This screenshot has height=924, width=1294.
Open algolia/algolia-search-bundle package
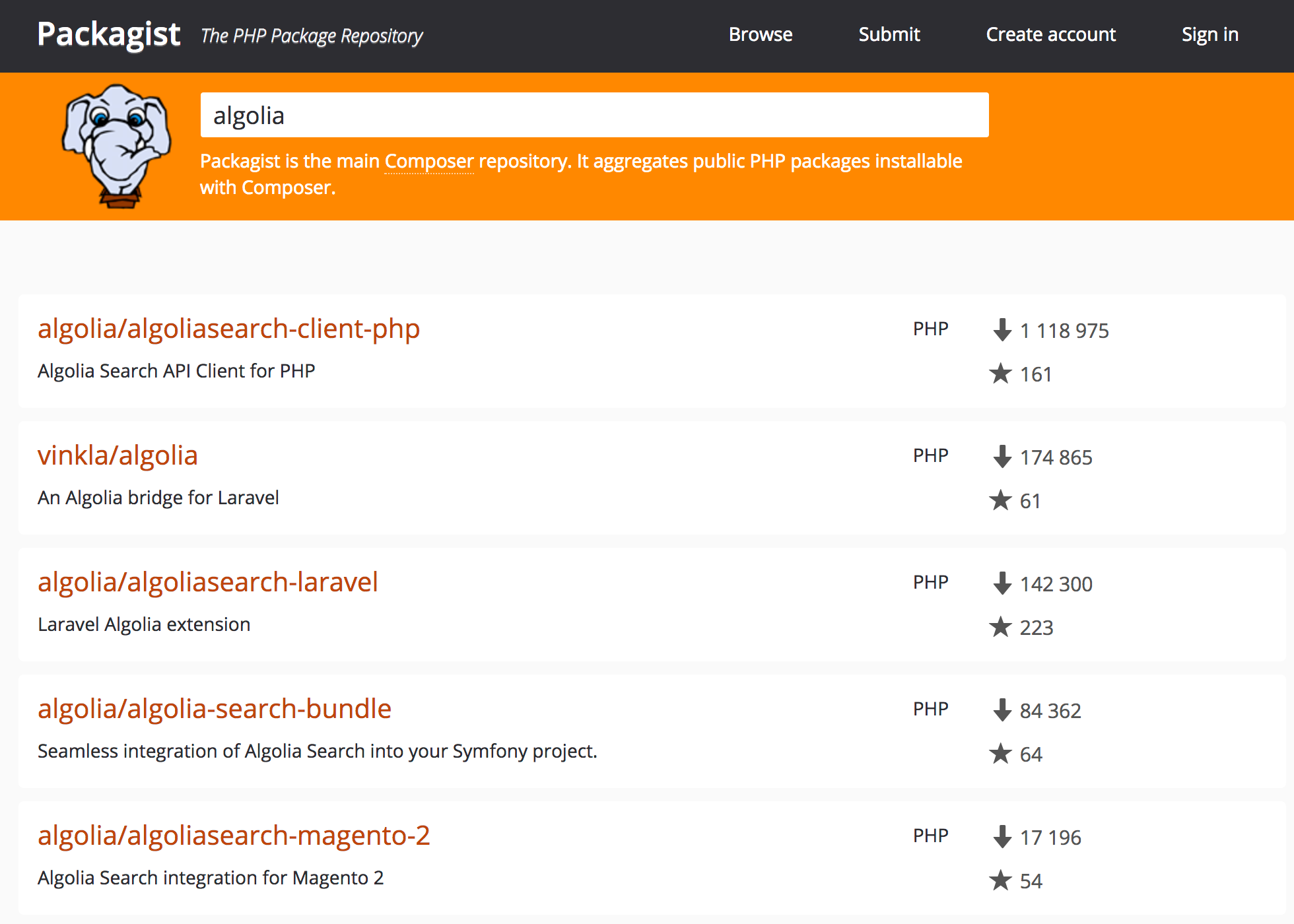215,709
